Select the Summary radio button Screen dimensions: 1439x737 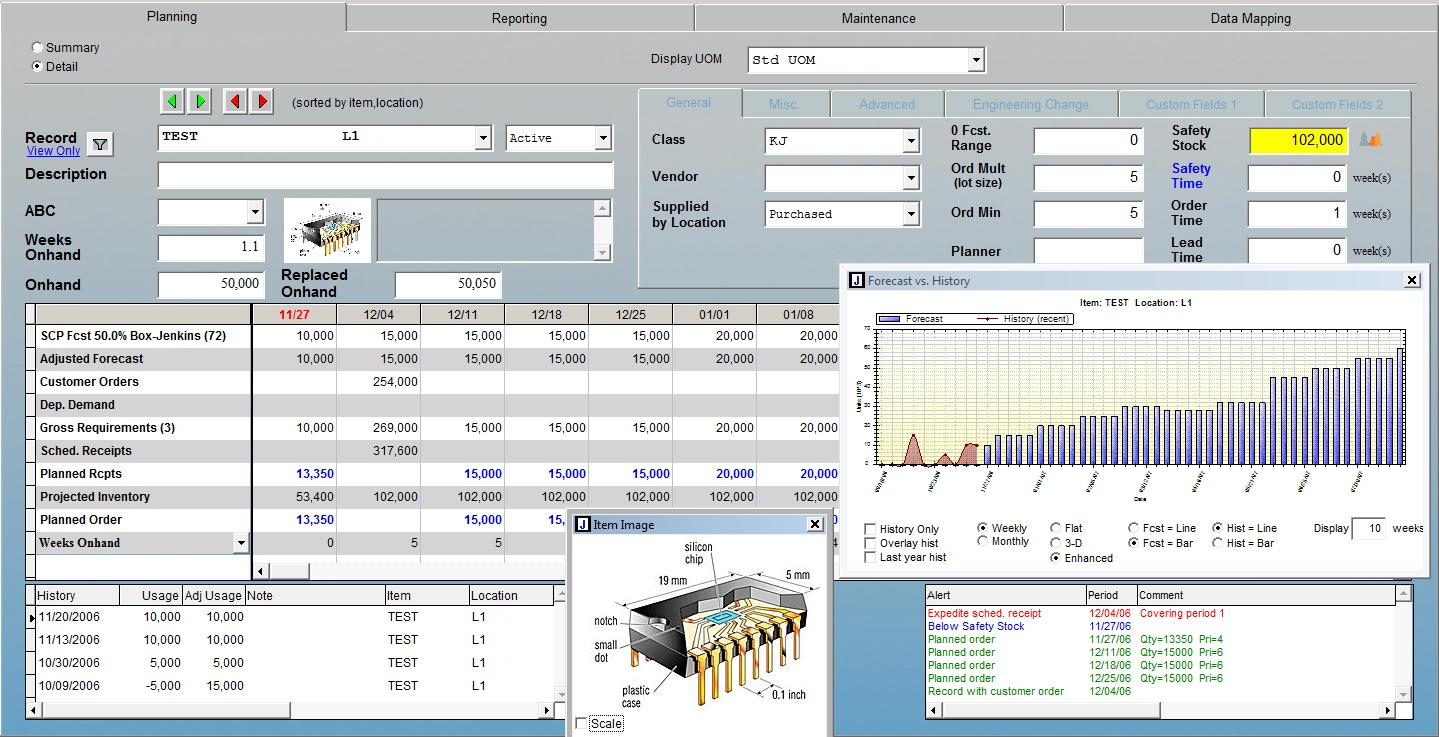(38, 47)
